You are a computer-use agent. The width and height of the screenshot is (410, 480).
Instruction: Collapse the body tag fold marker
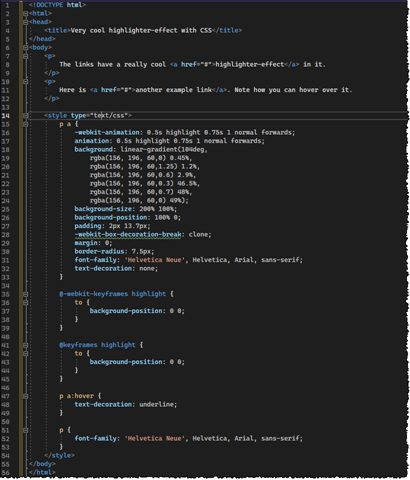25,48
